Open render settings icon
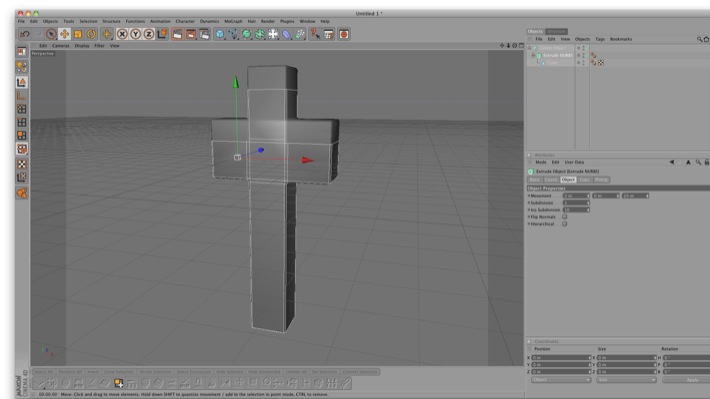710x399 pixels. tap(205, 34)
